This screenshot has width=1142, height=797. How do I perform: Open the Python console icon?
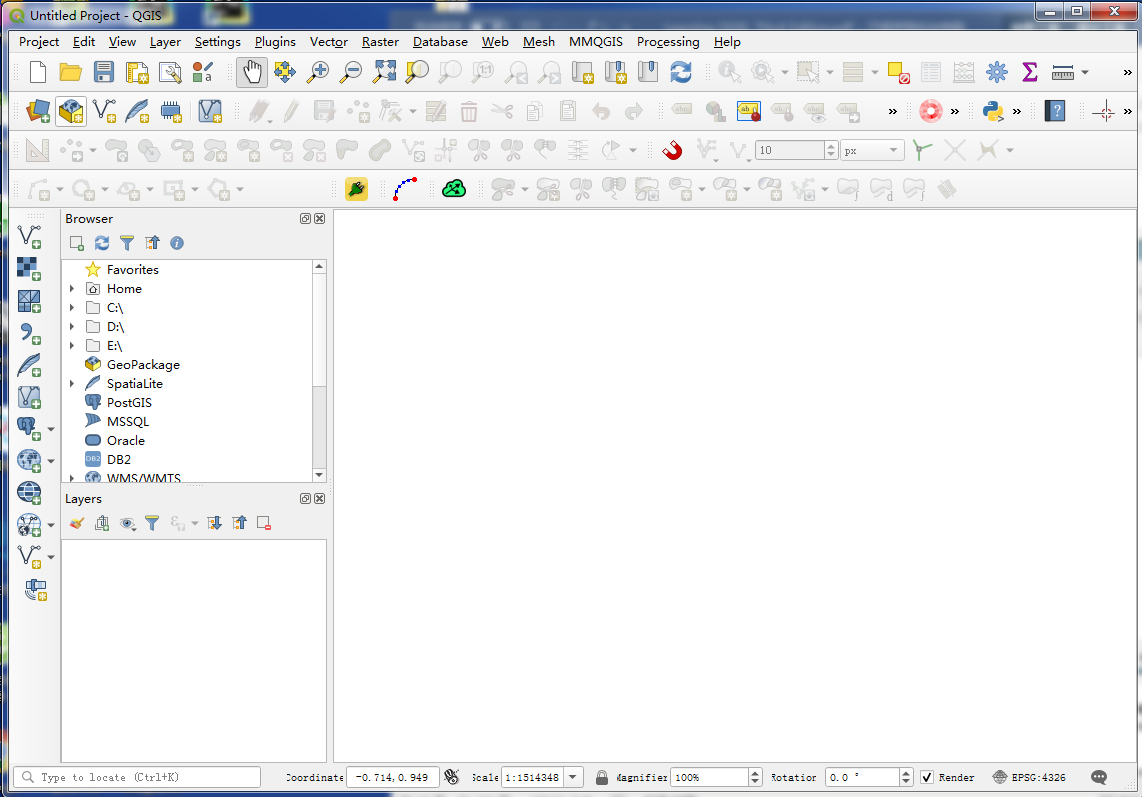[x=993, y=111]
